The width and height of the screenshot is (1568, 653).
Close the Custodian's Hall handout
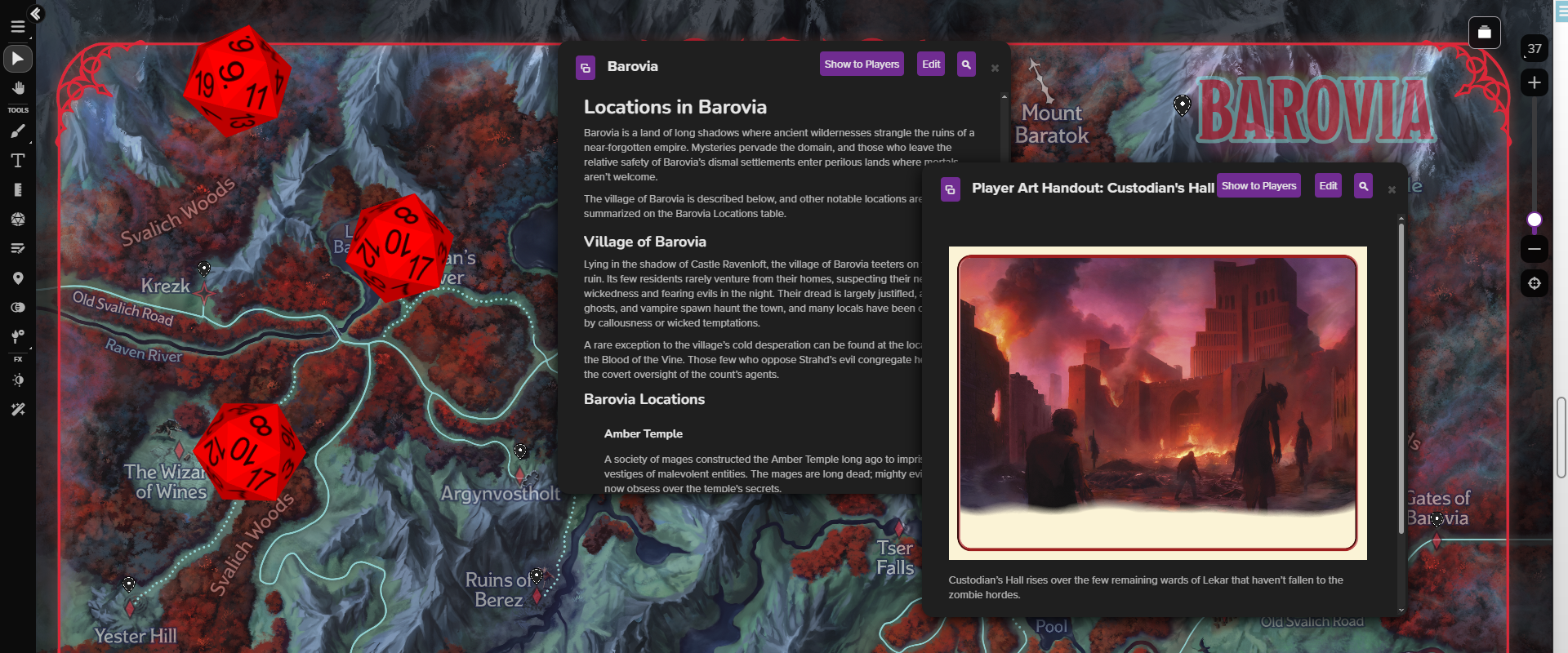[x=1392, y=190]
